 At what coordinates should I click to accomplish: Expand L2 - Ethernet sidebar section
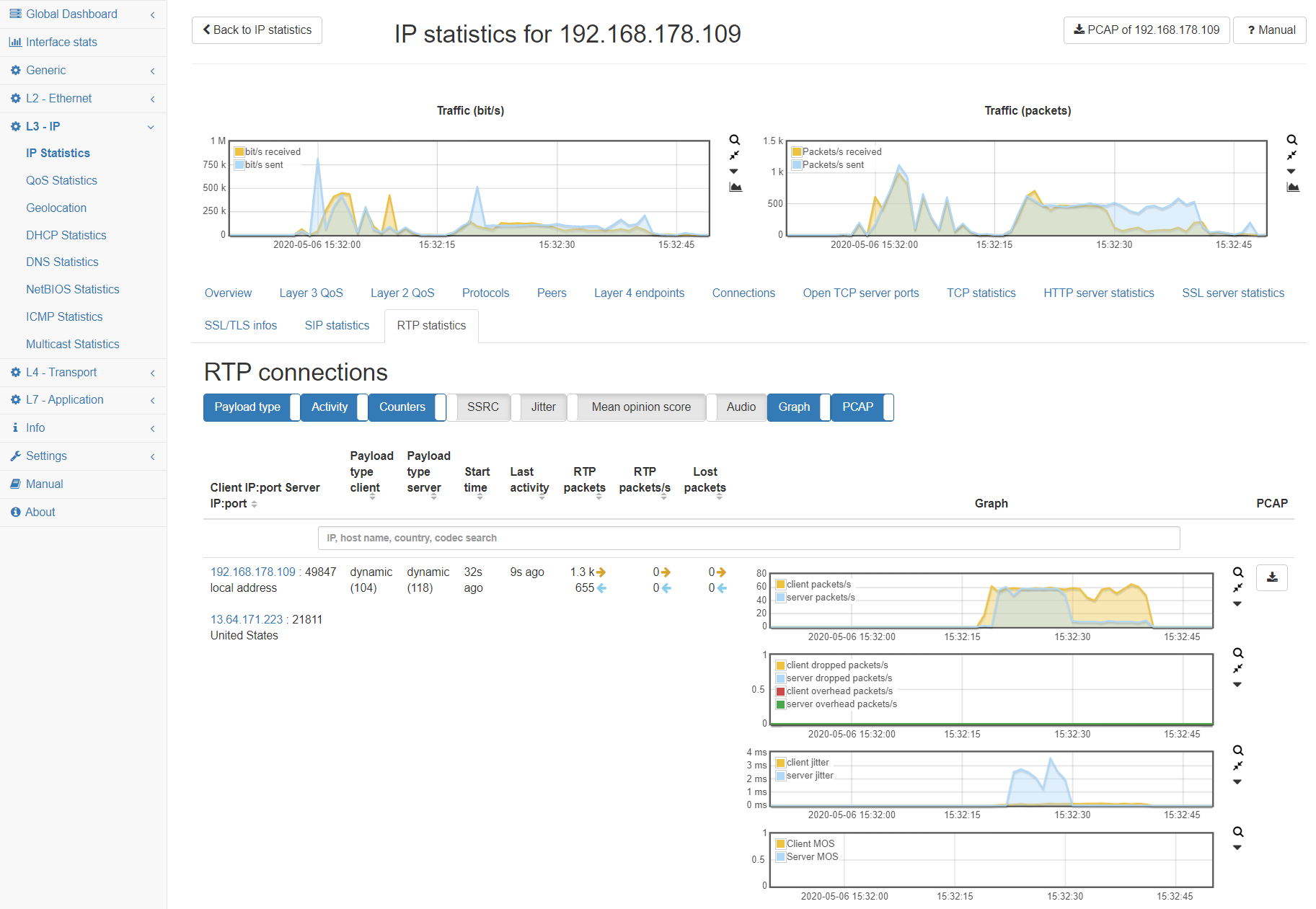[x=83, y=98]
